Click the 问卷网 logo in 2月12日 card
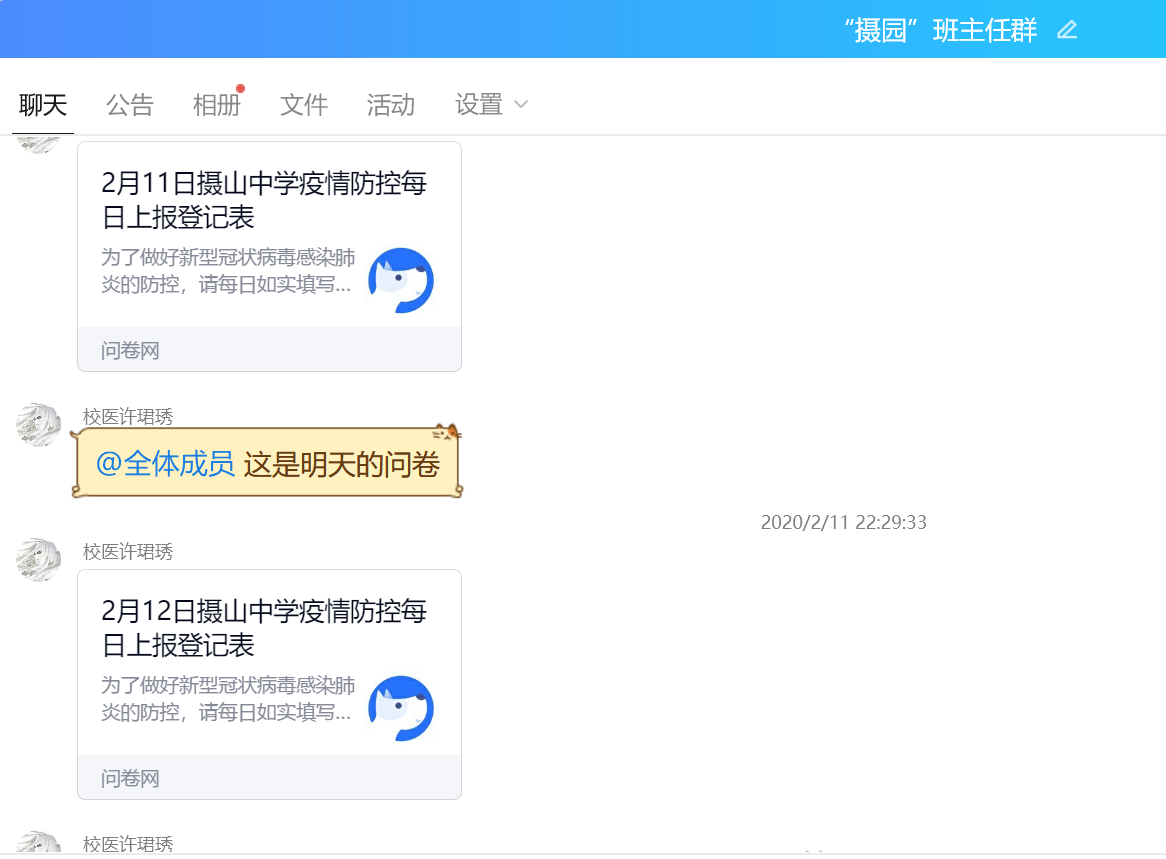Screen dimensions: 1166x859 (401, 708)
